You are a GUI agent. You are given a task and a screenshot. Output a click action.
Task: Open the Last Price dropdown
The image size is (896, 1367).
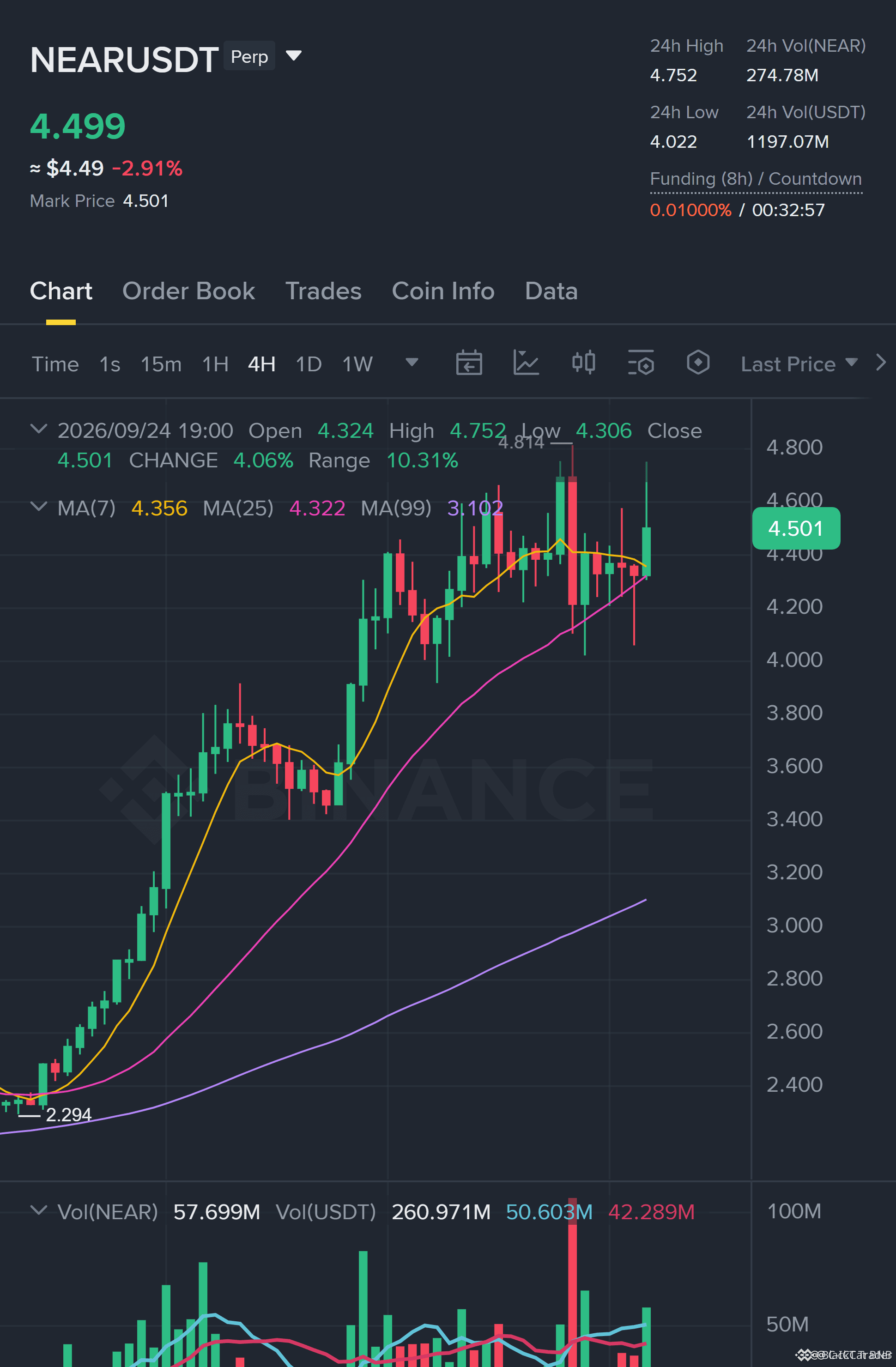click(799, 364)
